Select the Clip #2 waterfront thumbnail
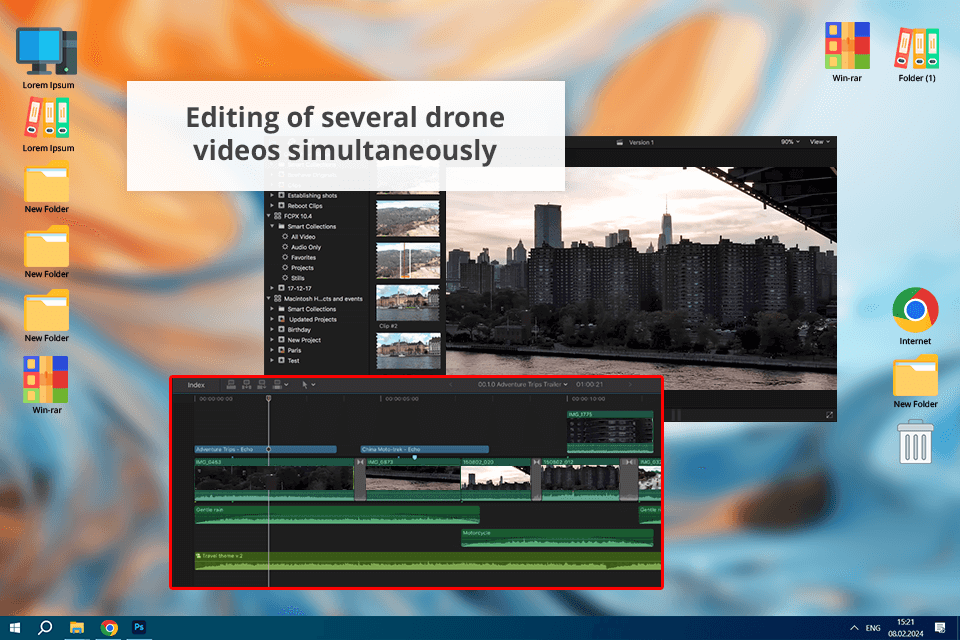The height and width of the screenshot is (640, 960). click(408, 303)
